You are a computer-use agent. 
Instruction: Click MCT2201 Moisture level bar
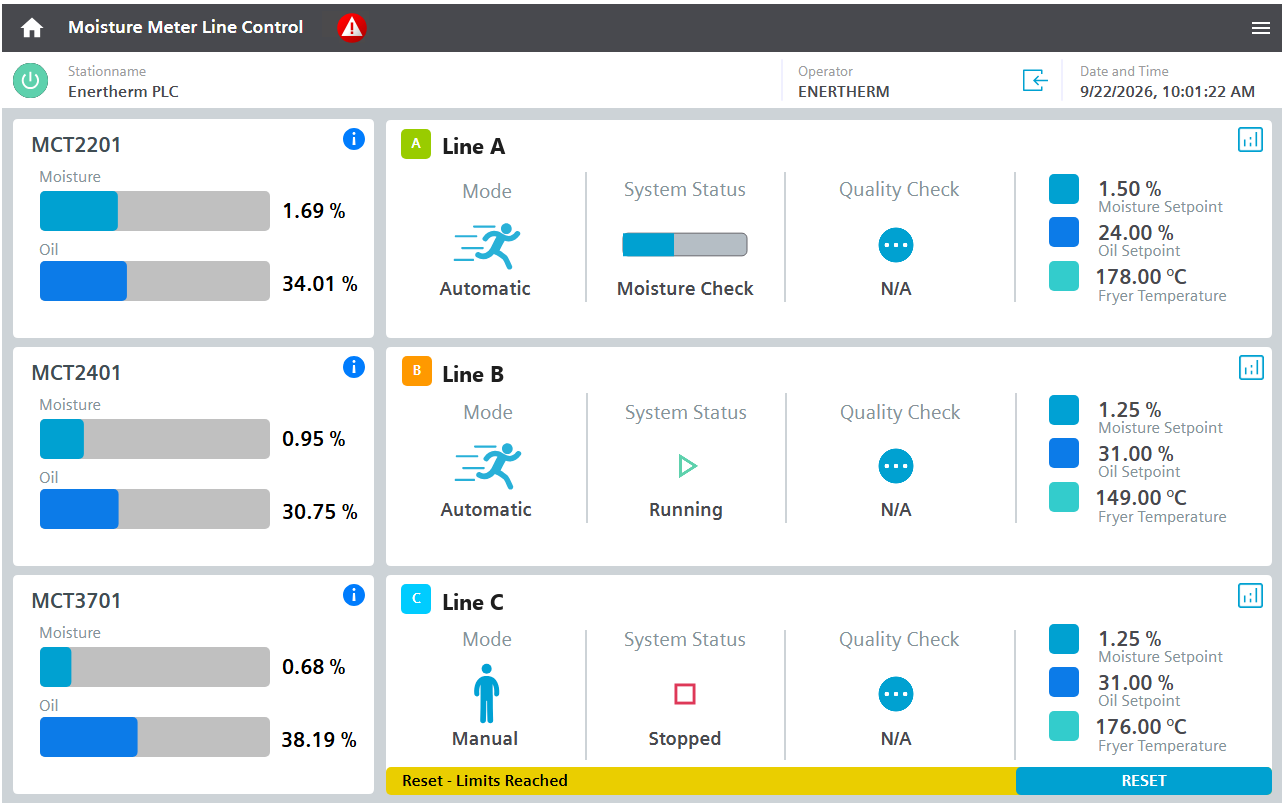155,211
